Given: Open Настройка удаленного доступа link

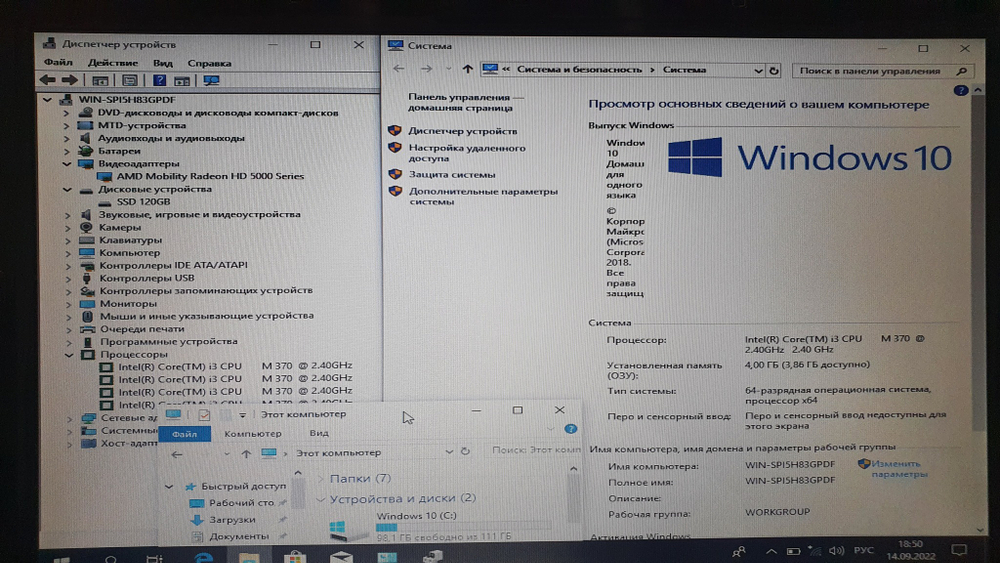Looking at the screenshot, I should pos(467,153).
